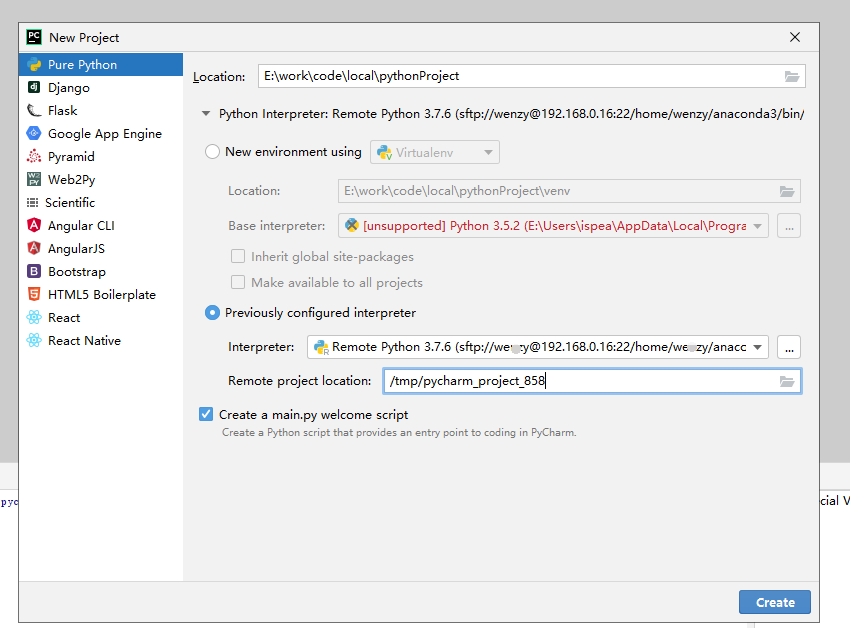Image resolution: width=850 pixels, height=628 pixels.
Task: Click the Django icon in project list
Action: pyautogui.click(x=34, y=87)
